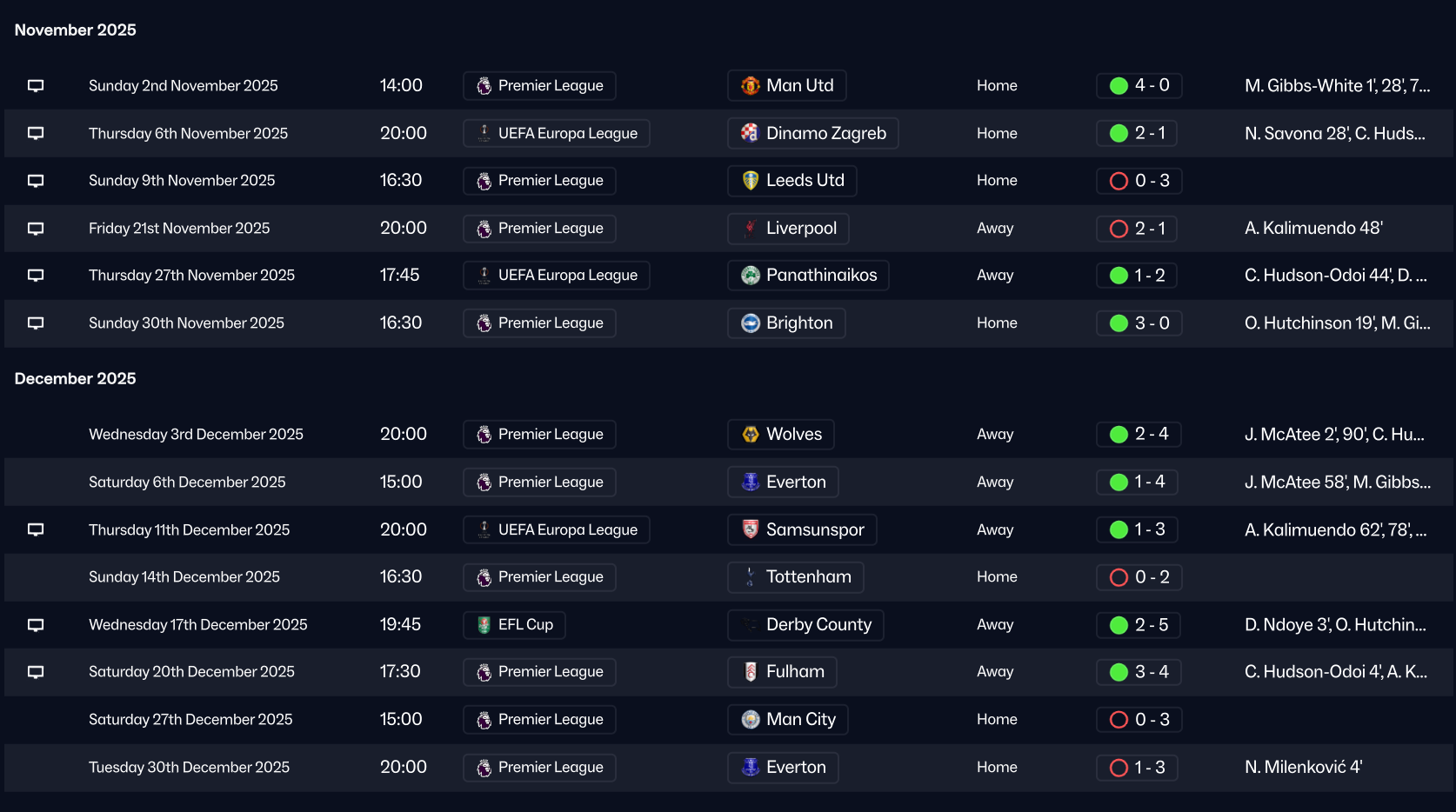
Task: Select the EFL Cup competition tag
Action: [x=515, y=625]
